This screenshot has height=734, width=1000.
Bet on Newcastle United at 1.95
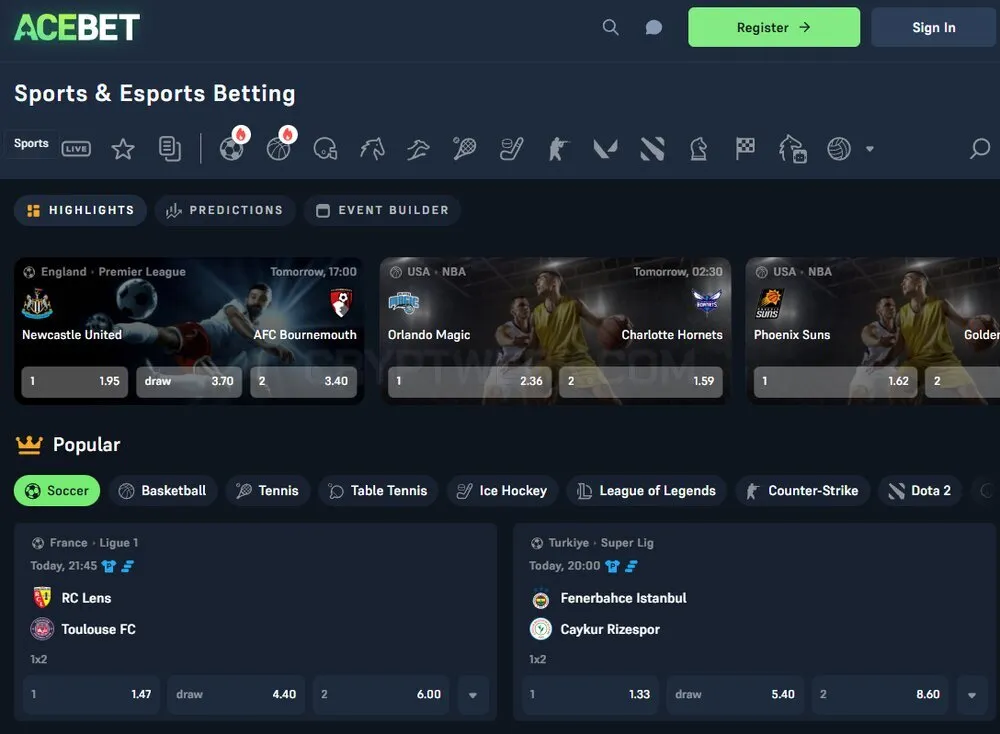pos(75,381)
